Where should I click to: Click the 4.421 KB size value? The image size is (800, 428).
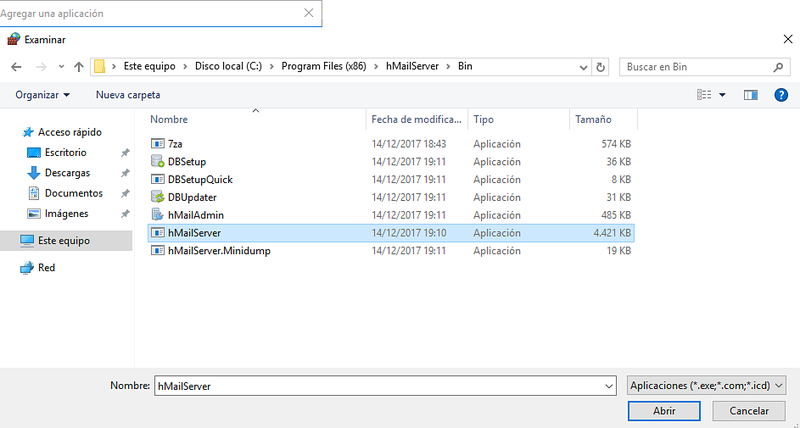[612, 233]
